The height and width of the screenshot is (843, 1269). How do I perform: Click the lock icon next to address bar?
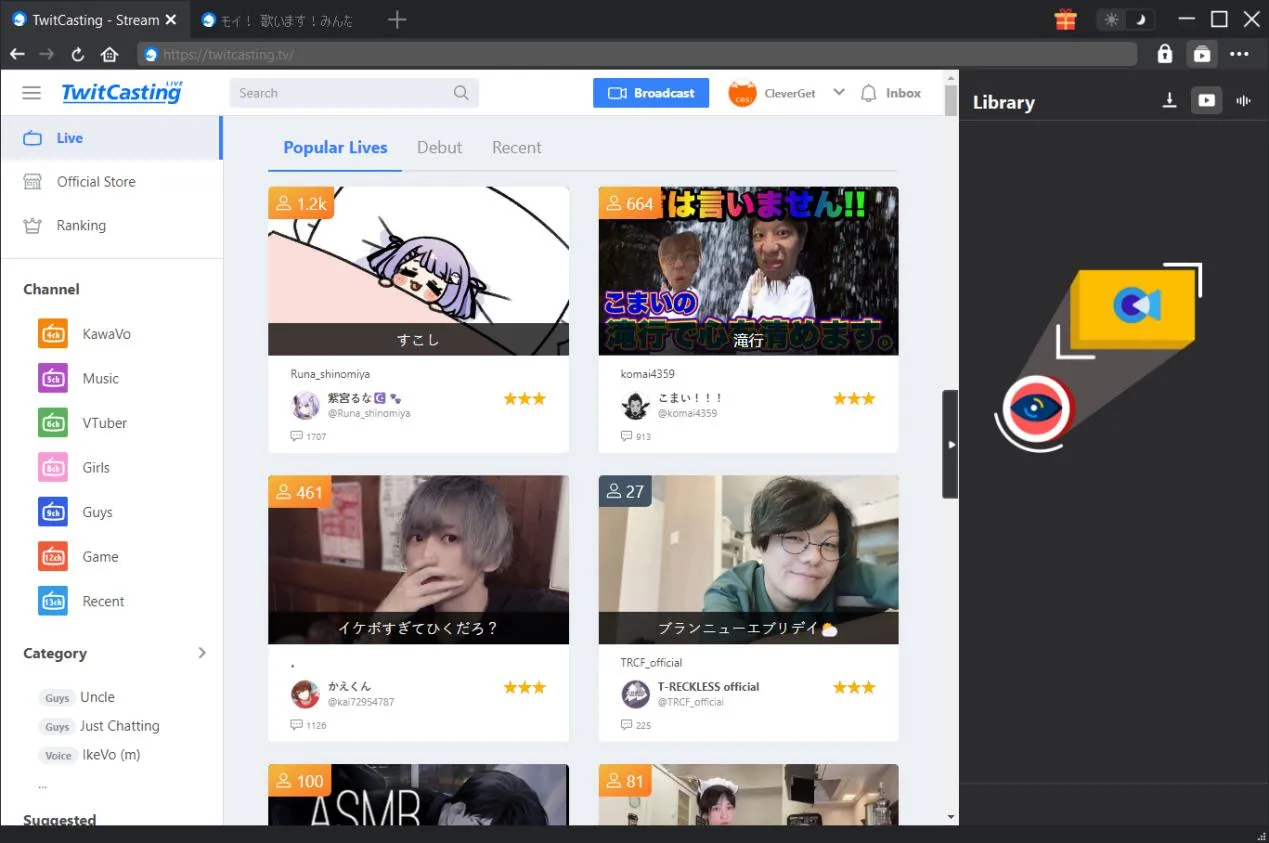pos(1164,54)
